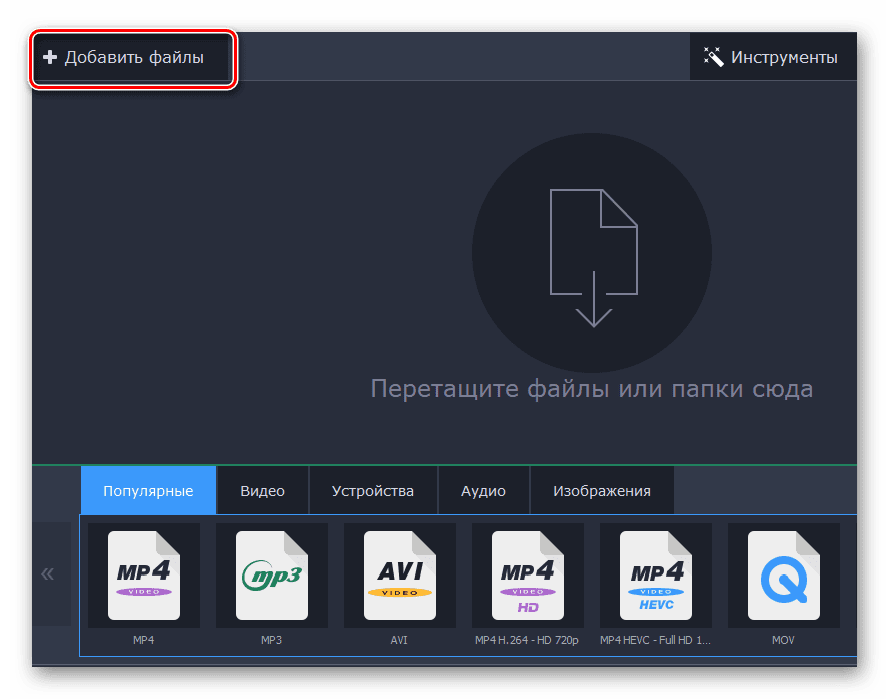Choose the MP3 audio format icon
The width and height of the screenshot is (889, 699).
(x=272, y=576)
